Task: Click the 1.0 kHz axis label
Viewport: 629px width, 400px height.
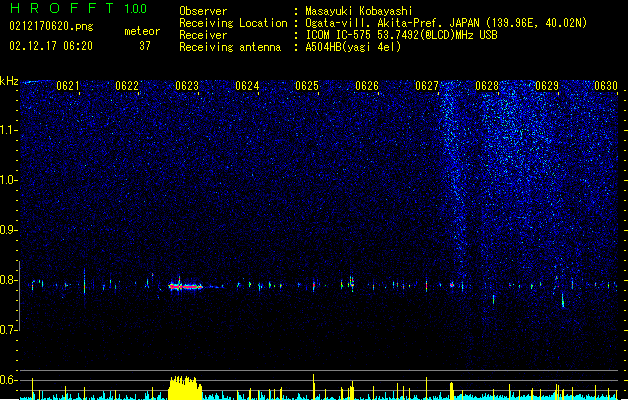Action: (9, 180)
